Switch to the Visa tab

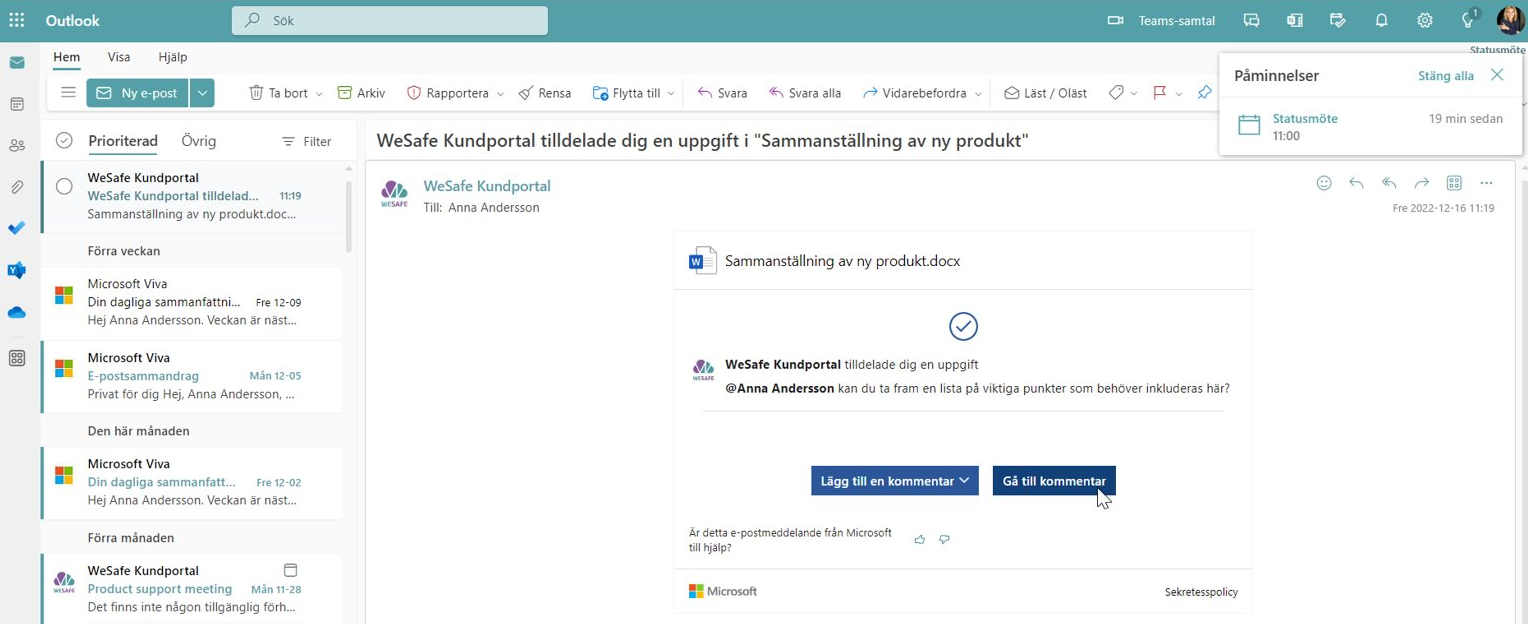pyautogui.click(x=119, y=57)
